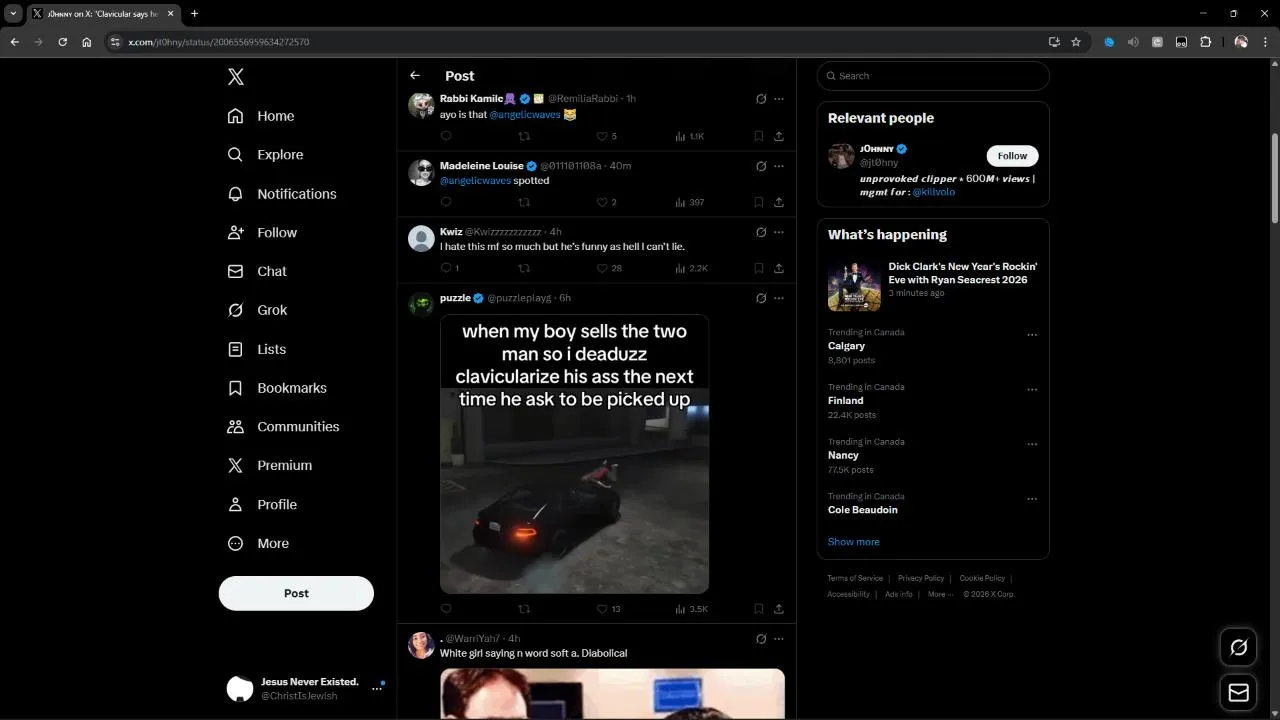The image size is (1280, 720).
Task: Open options for the Calgary trend
Action: coord(1032,335)
